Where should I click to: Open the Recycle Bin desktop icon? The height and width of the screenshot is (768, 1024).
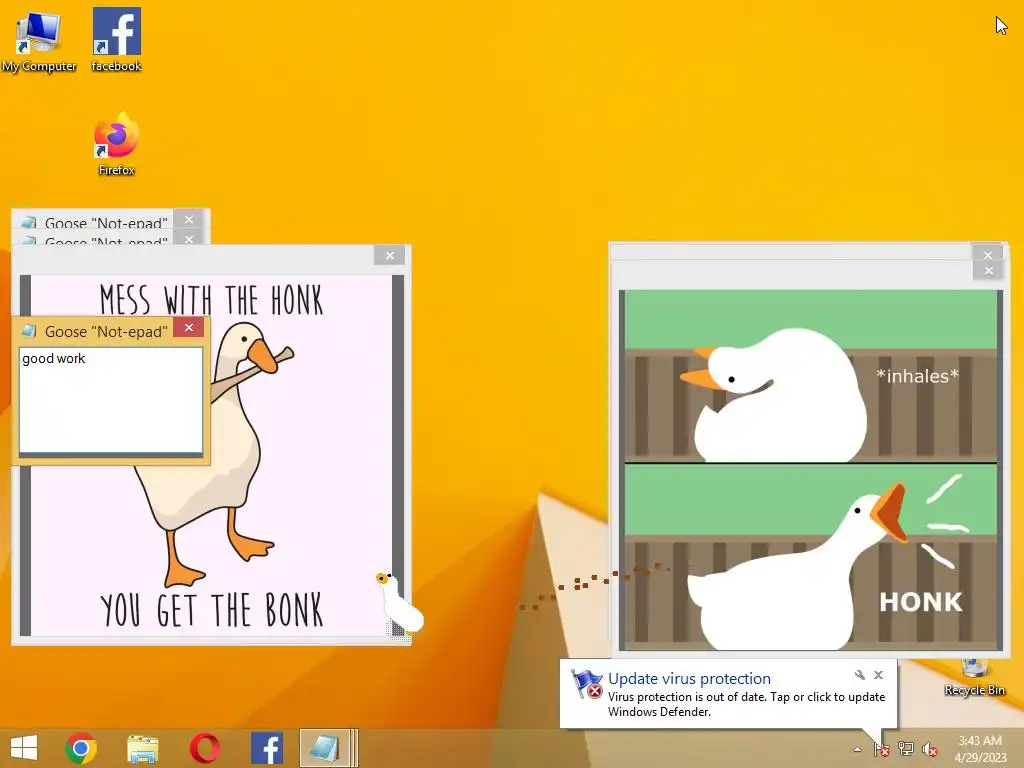point(974,678)
